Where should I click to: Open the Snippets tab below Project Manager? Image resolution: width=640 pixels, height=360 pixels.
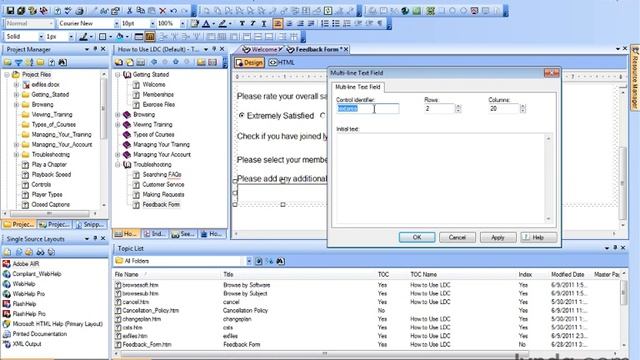[x=90, y=224]
